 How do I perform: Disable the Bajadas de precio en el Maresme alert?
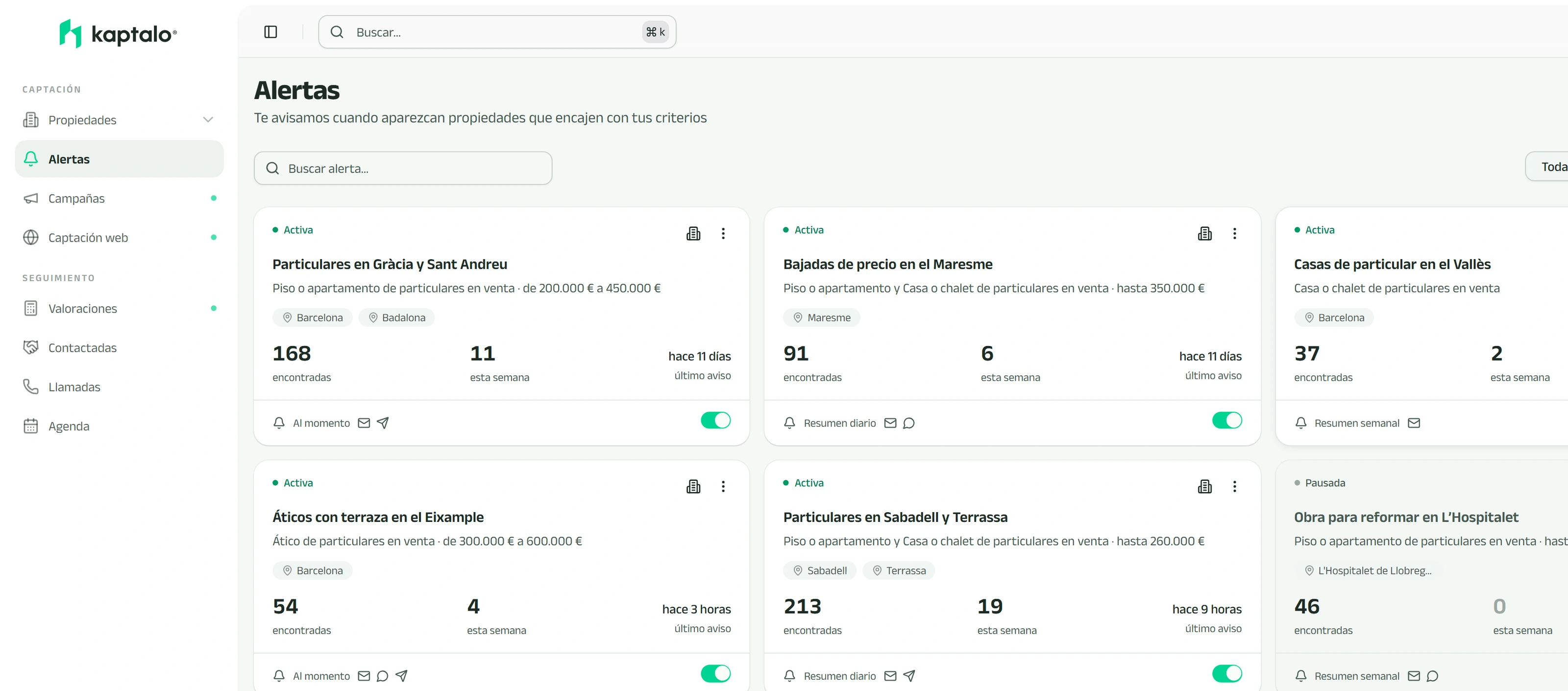point(1226,420)
